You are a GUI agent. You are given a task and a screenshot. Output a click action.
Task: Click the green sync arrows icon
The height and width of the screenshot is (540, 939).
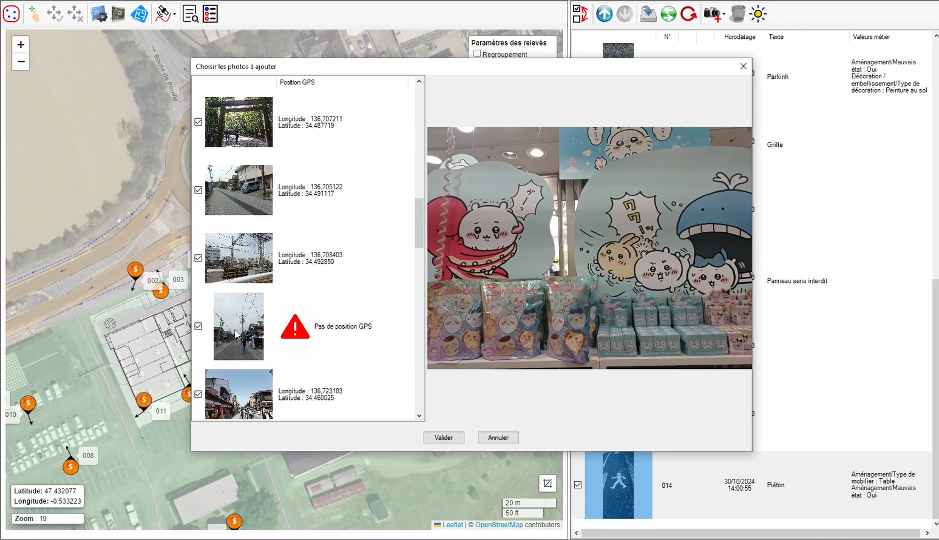pos(668,13)
